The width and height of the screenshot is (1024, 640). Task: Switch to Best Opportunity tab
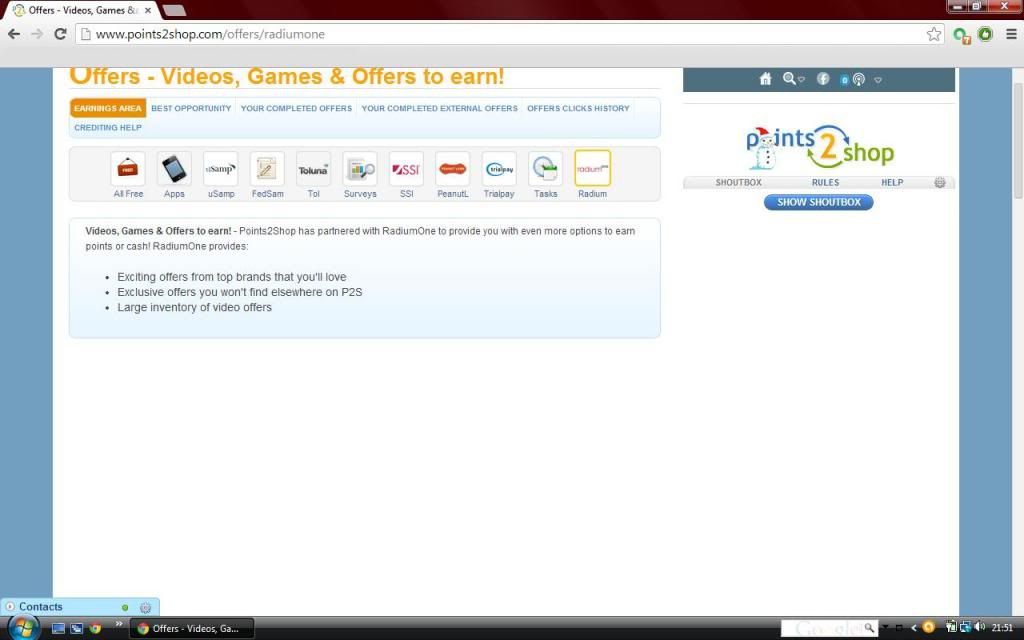tap(191, 108)
